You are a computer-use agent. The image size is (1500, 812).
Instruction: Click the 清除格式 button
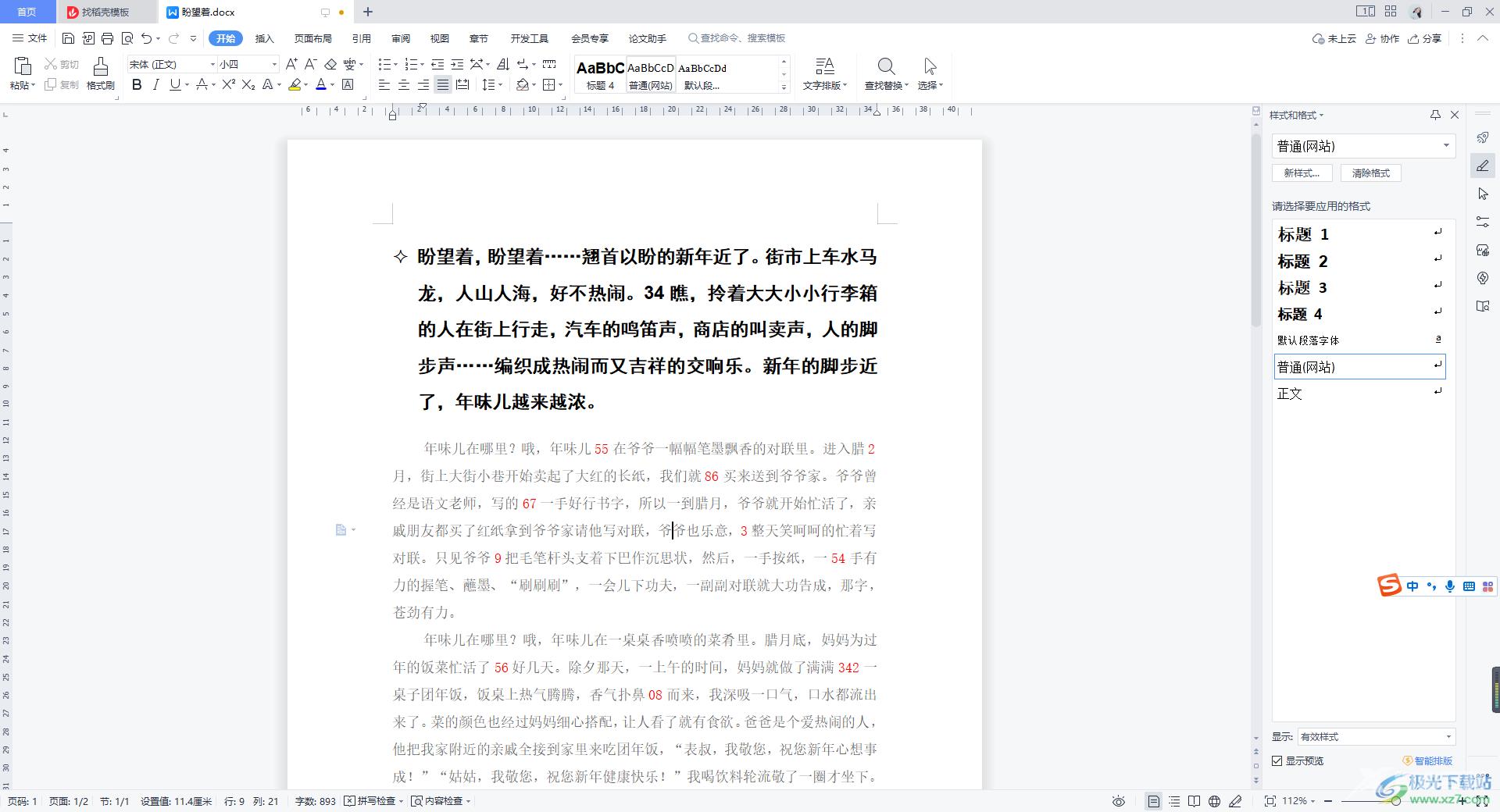1371,173
